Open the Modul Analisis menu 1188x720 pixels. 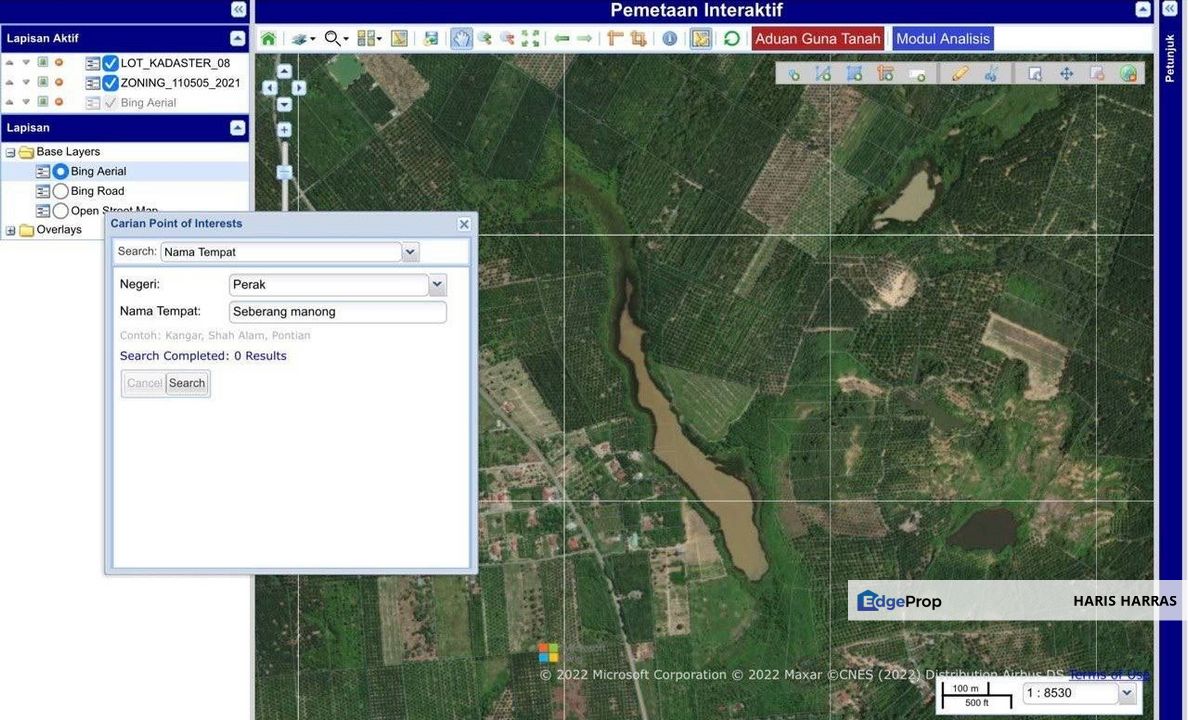coord(942,39)
